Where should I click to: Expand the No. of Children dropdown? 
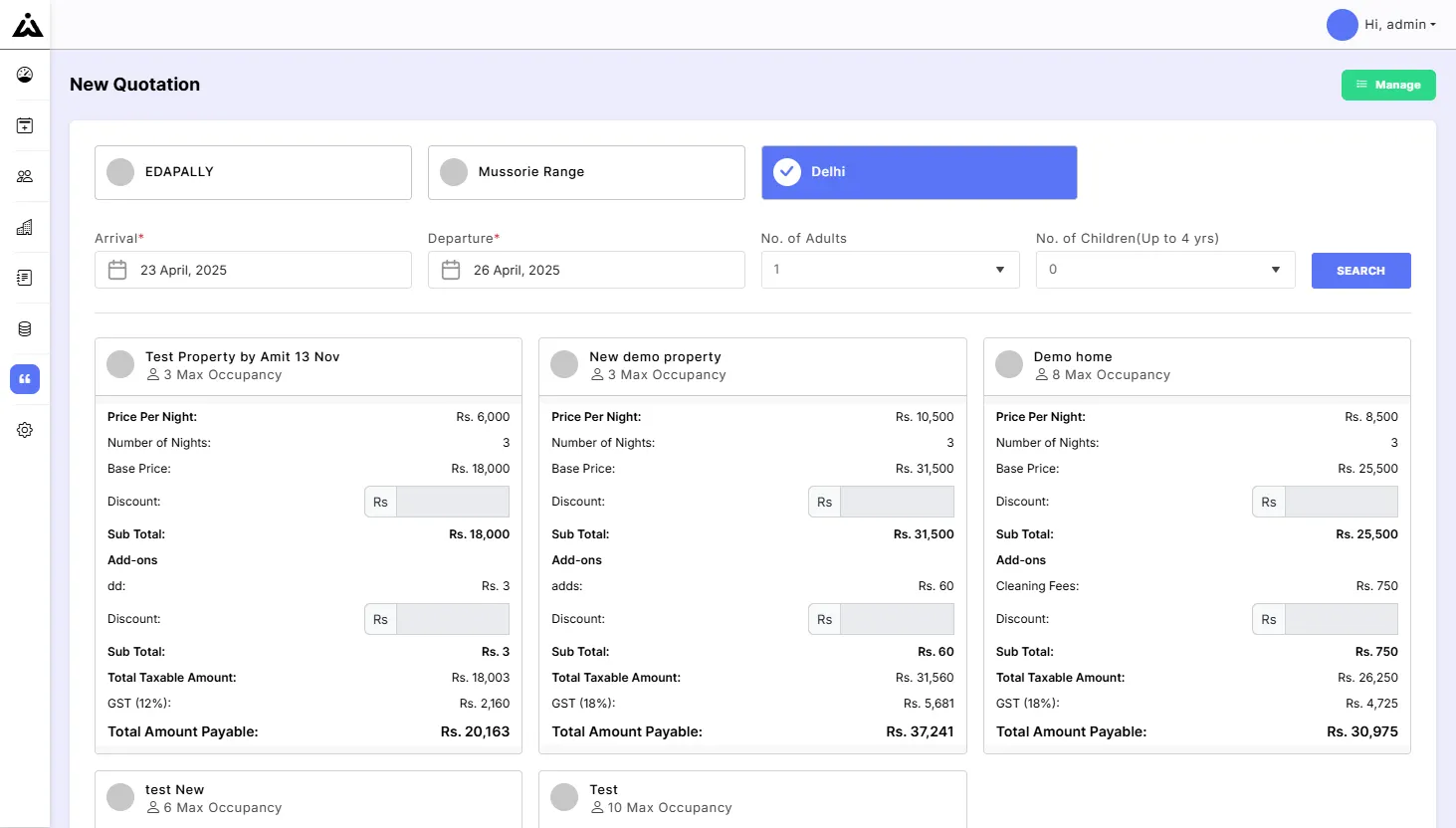click(x=1164, y=270)
